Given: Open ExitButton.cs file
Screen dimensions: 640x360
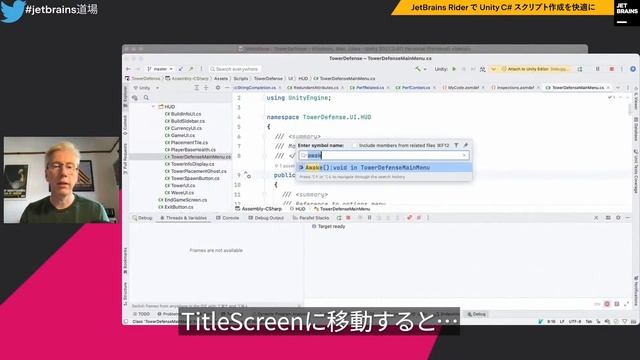Looking at the screenshot, I should (176, 207).
